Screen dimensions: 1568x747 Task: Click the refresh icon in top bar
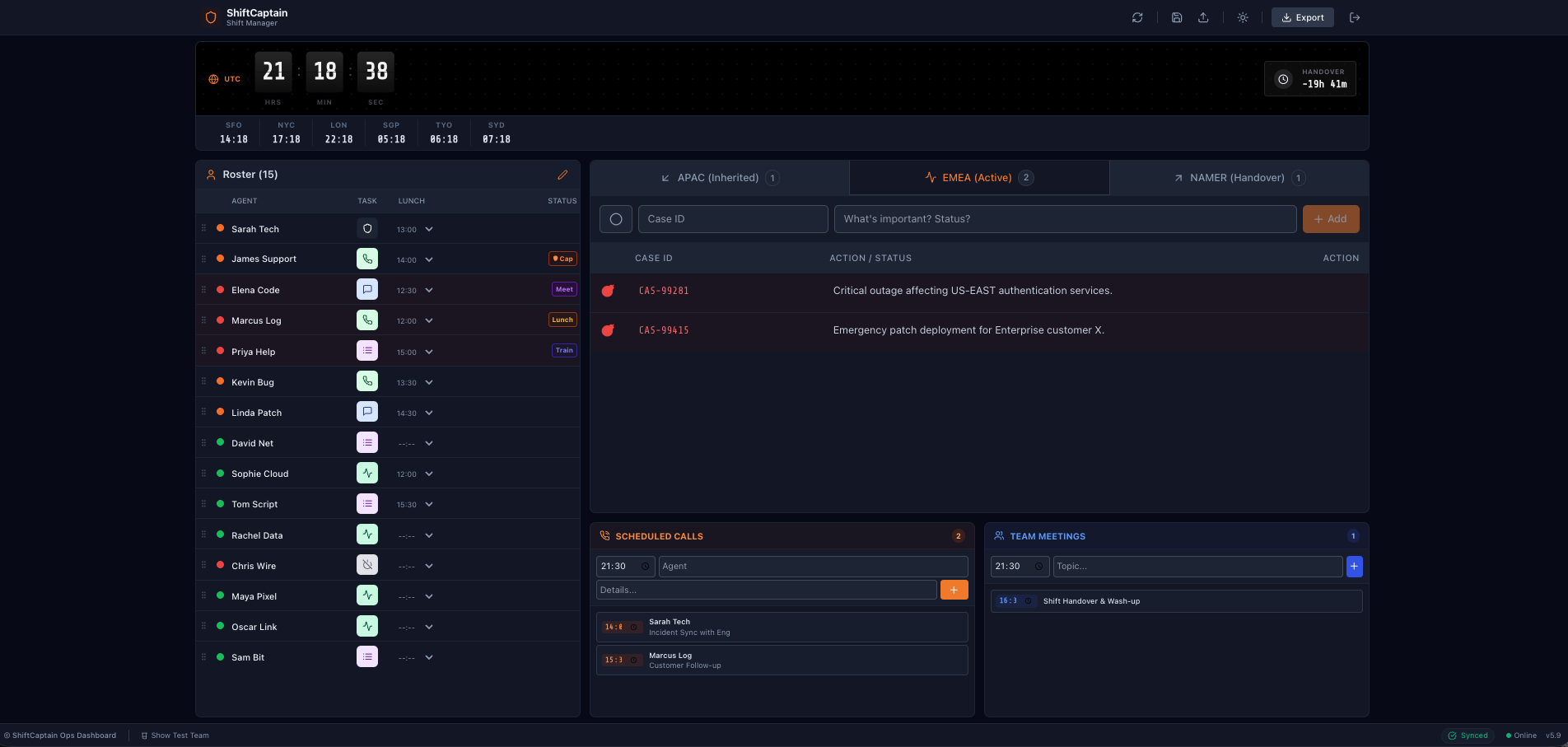(1137, 17)
